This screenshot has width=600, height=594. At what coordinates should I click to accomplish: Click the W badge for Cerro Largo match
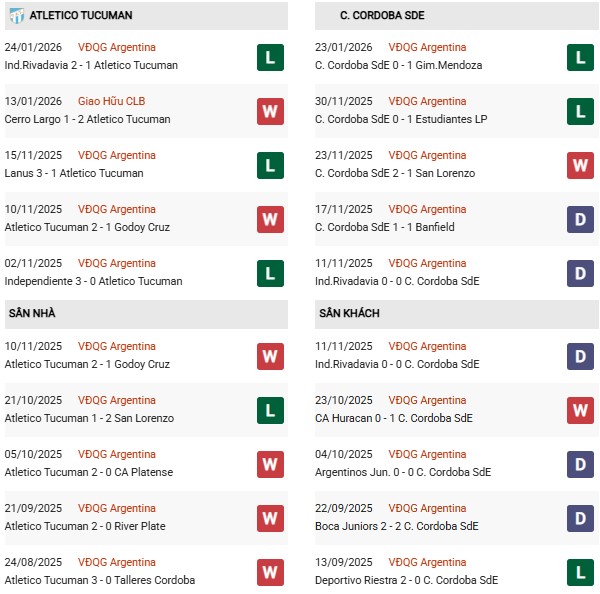pyautogui.click(x=270, y=111)
